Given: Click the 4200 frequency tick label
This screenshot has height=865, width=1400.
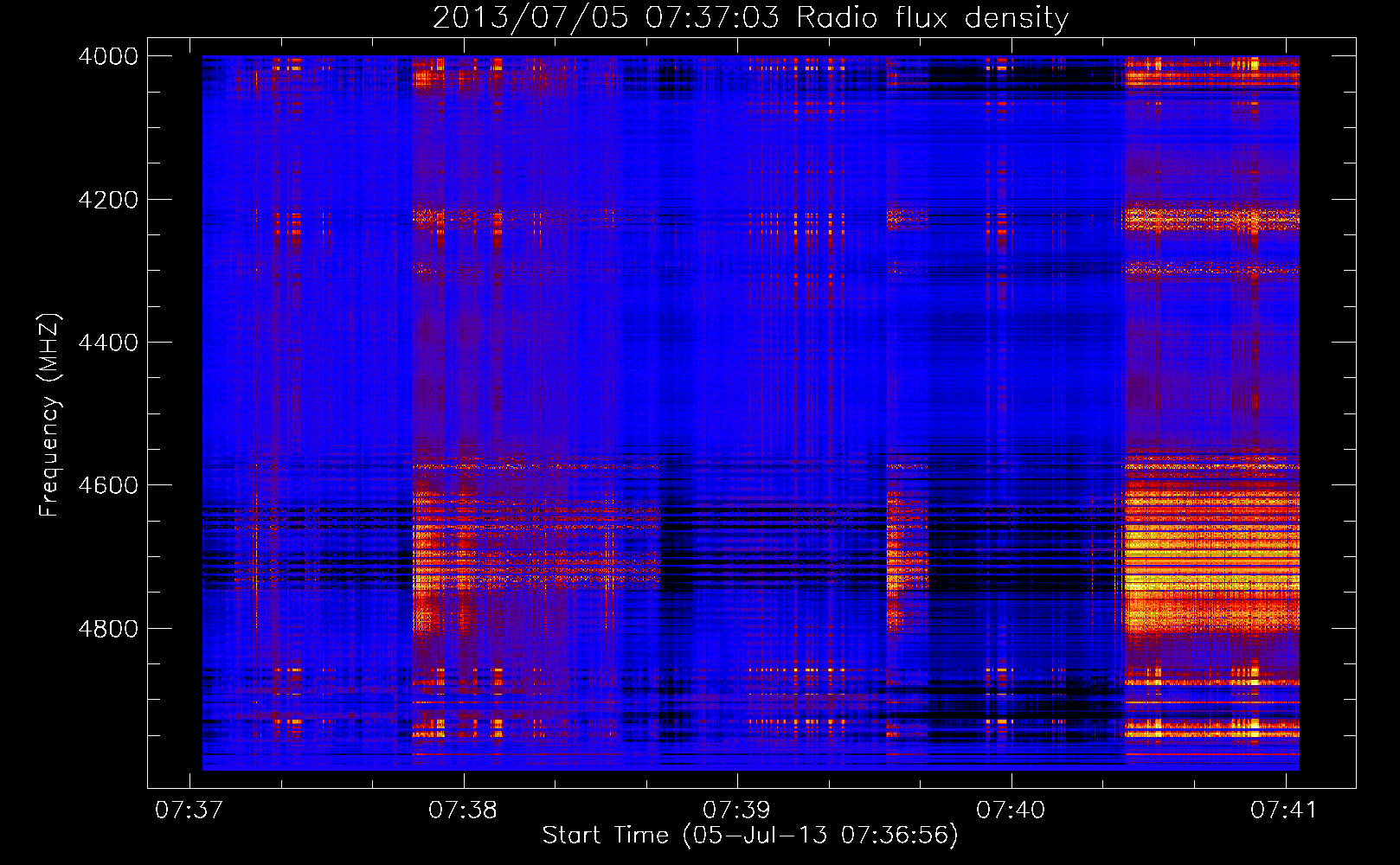Looking at the screenshot, I should (x=108, y=200).
